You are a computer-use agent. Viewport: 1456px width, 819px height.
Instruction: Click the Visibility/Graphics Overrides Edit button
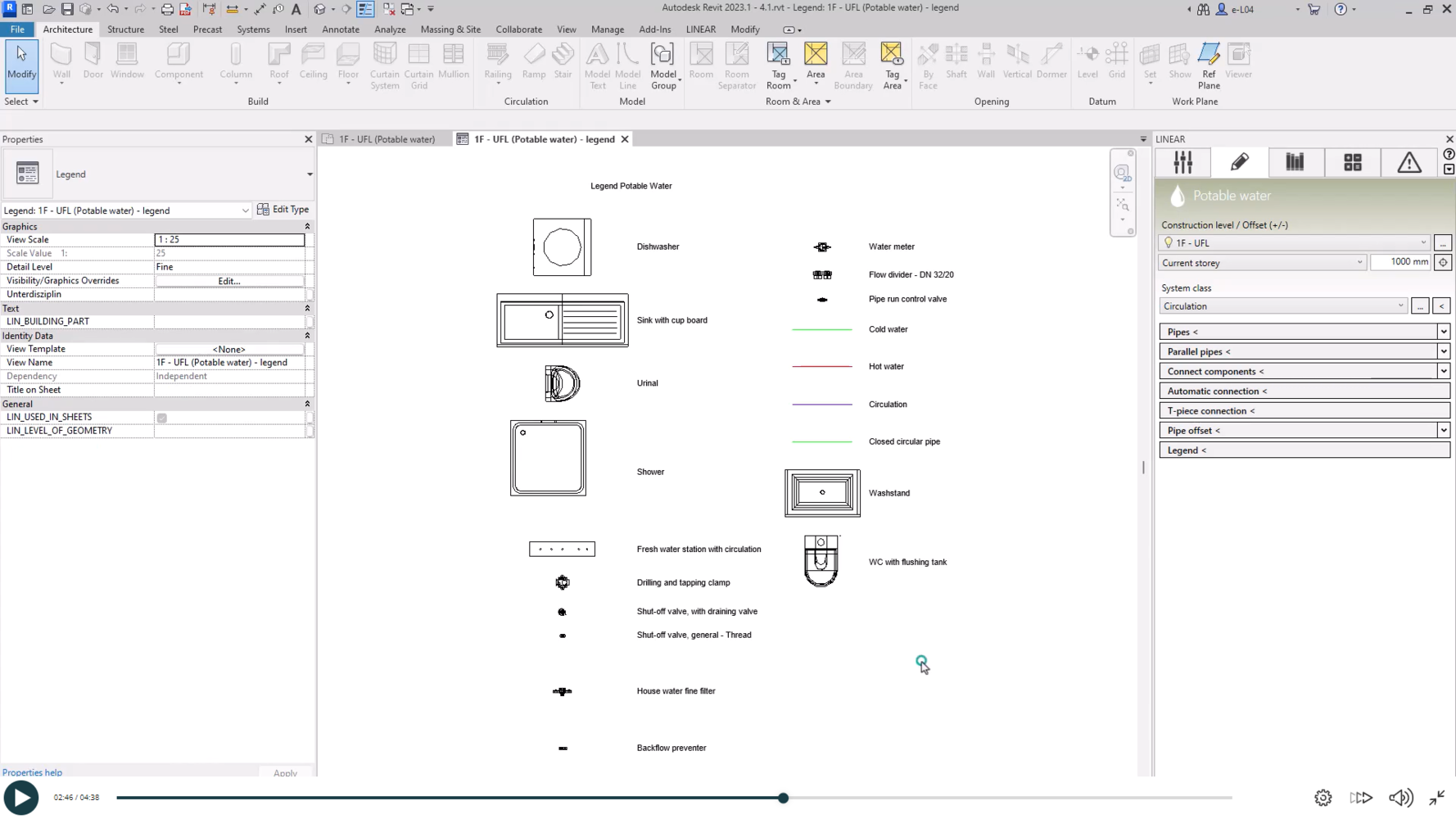[229, 281]
